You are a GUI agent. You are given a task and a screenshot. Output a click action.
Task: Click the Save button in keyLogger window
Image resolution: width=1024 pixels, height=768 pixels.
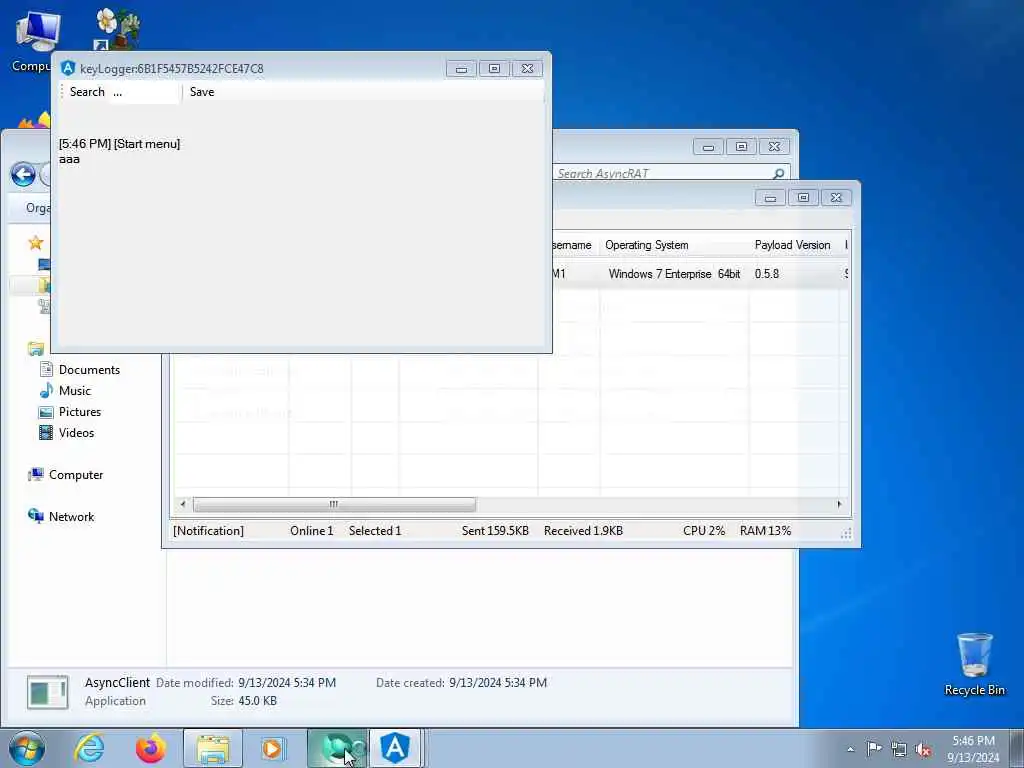point(202,92)
